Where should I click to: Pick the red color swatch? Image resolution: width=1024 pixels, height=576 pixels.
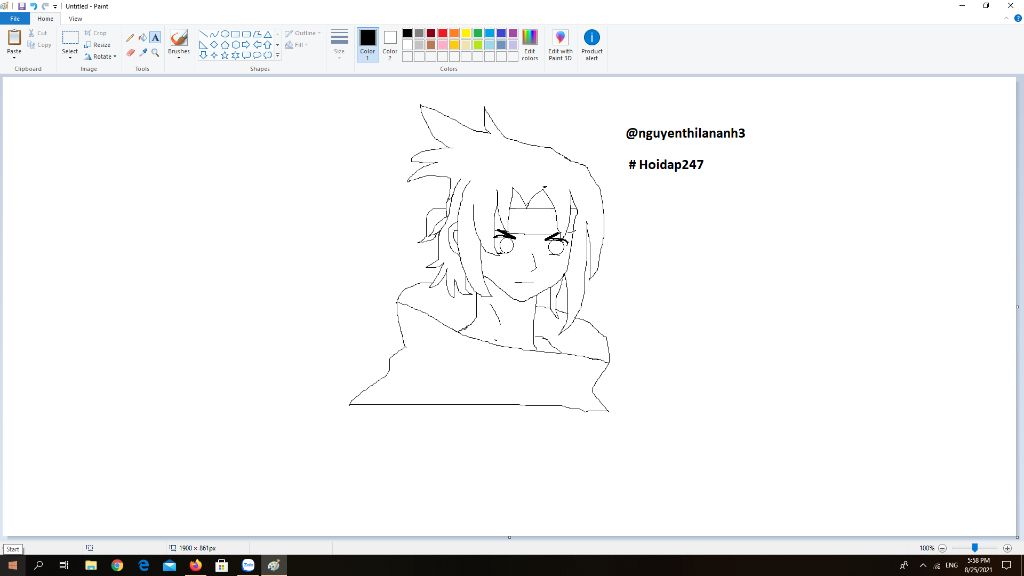(443, 33)
